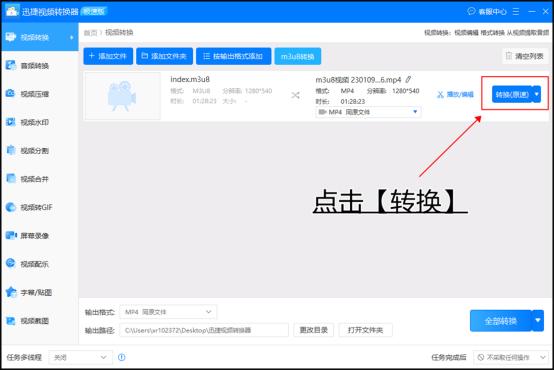
Task: Click the 视频配乐 sidebar icon
Action: coord(11,264)
